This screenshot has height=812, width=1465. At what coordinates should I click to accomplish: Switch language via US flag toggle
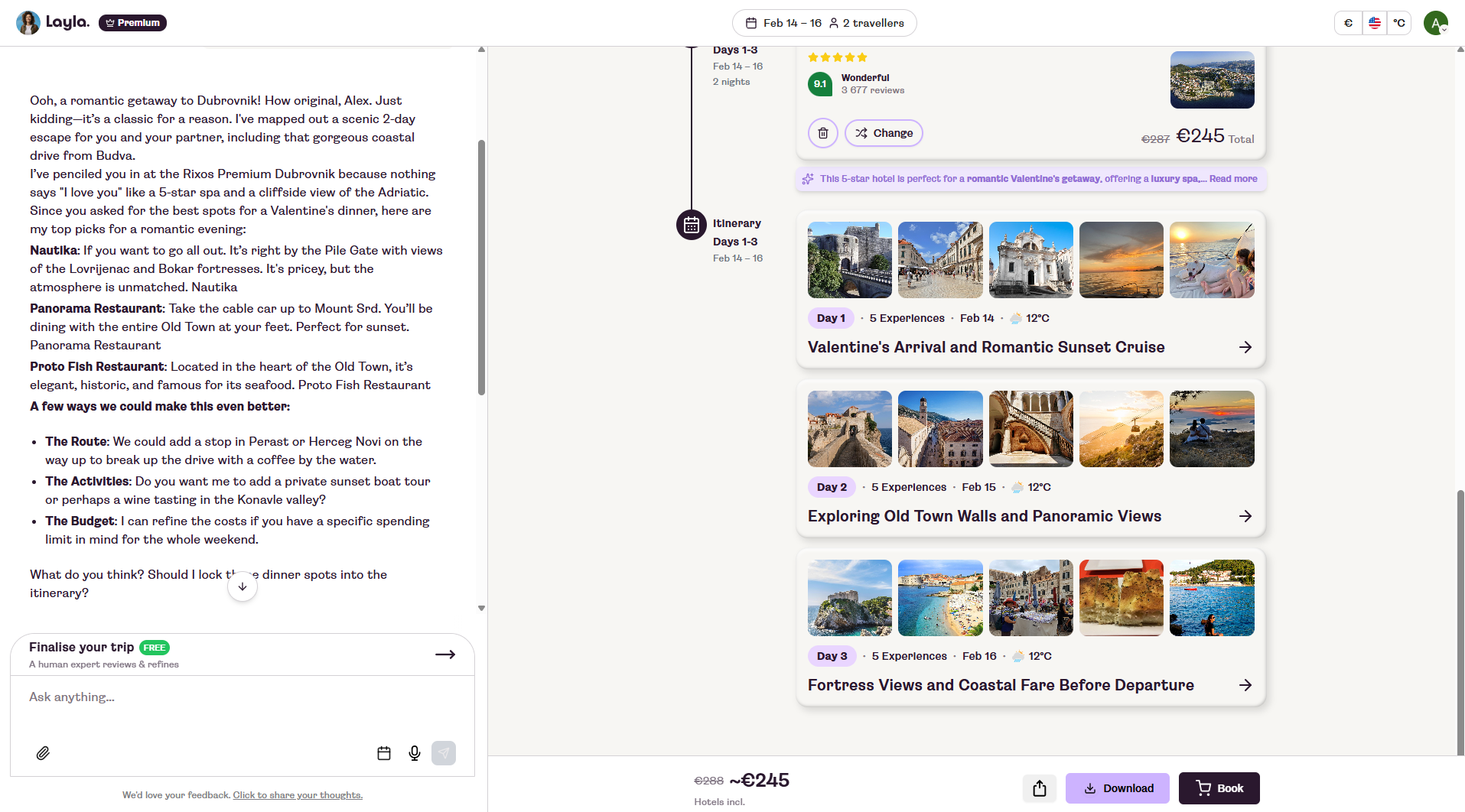tap(1375, 23)
